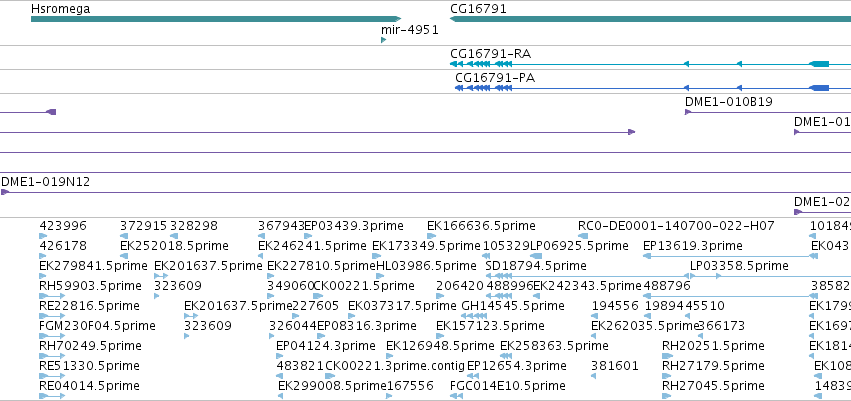Select GH14545.5prime EST label
This screenshot has height=401, width=851.
point(512,305)
